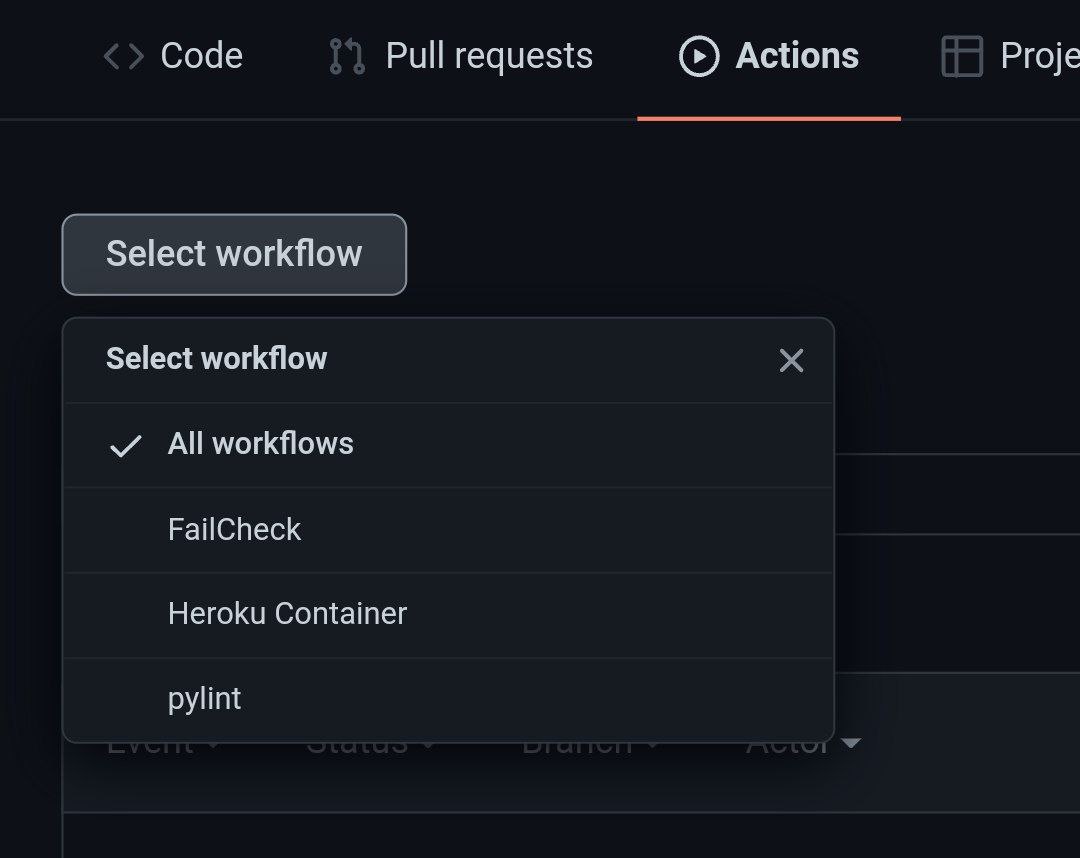Select the Actions tab label
The height and width of the screenshot is (858, 1080).
(797, 56)
